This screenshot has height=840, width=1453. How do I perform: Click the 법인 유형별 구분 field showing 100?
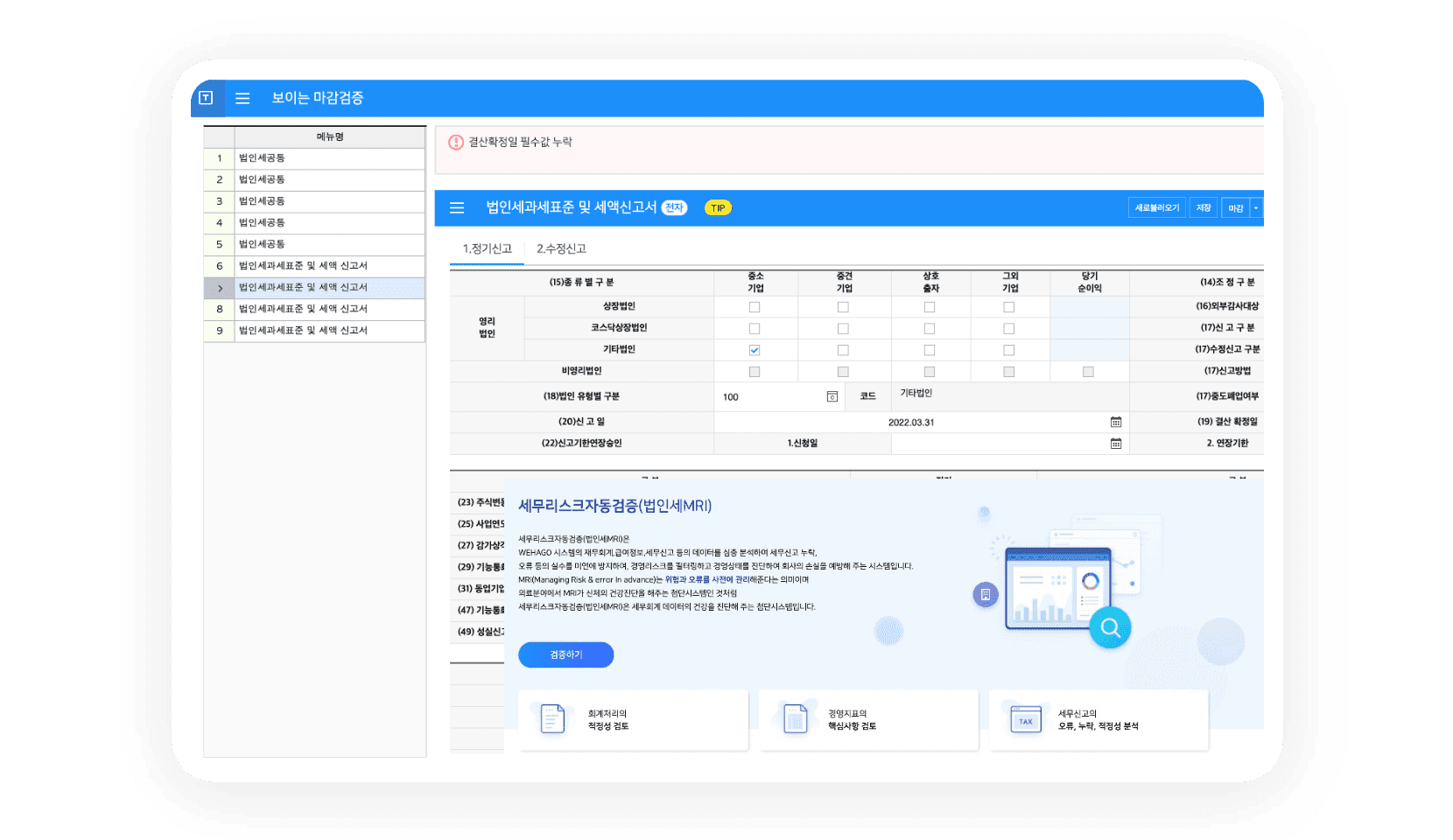777,397
